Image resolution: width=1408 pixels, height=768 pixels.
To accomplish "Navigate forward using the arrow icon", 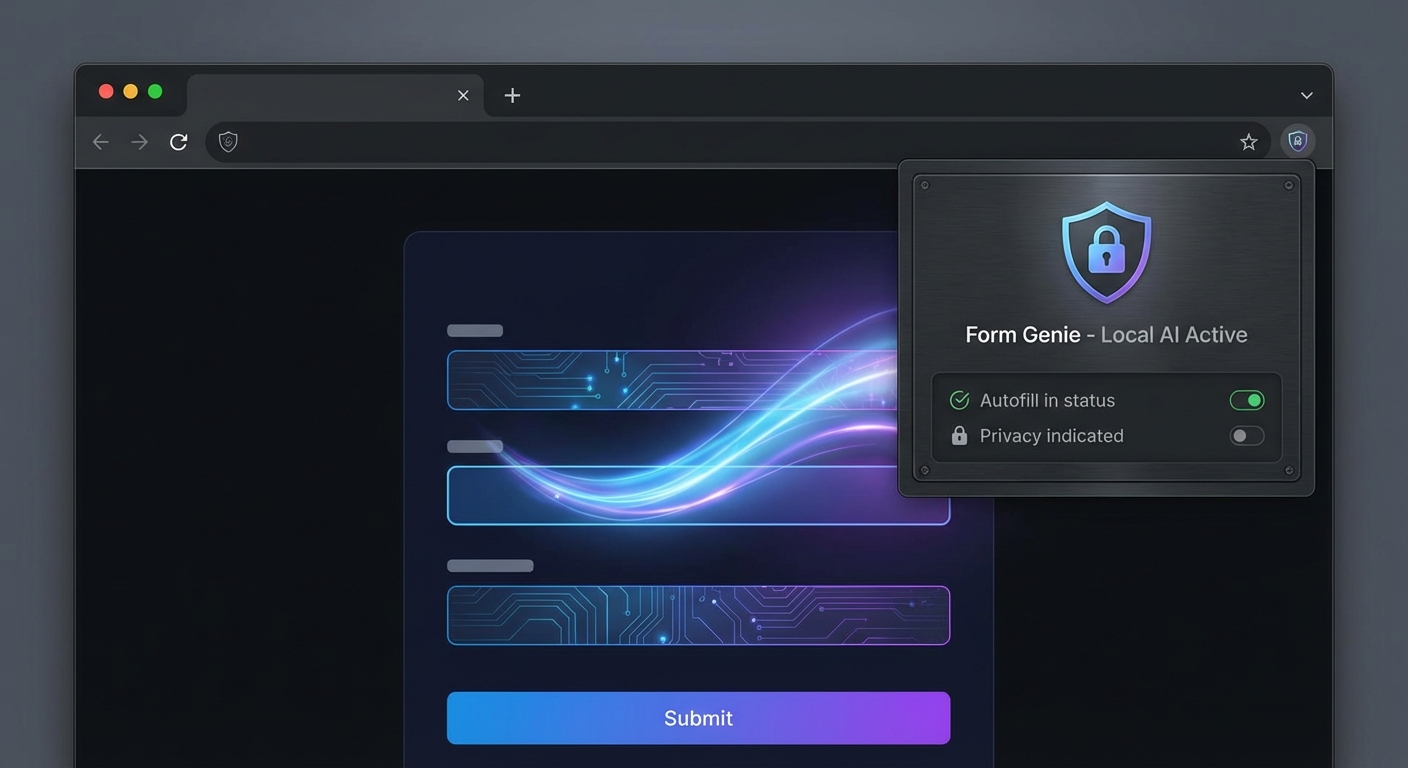I will point(139,141).
